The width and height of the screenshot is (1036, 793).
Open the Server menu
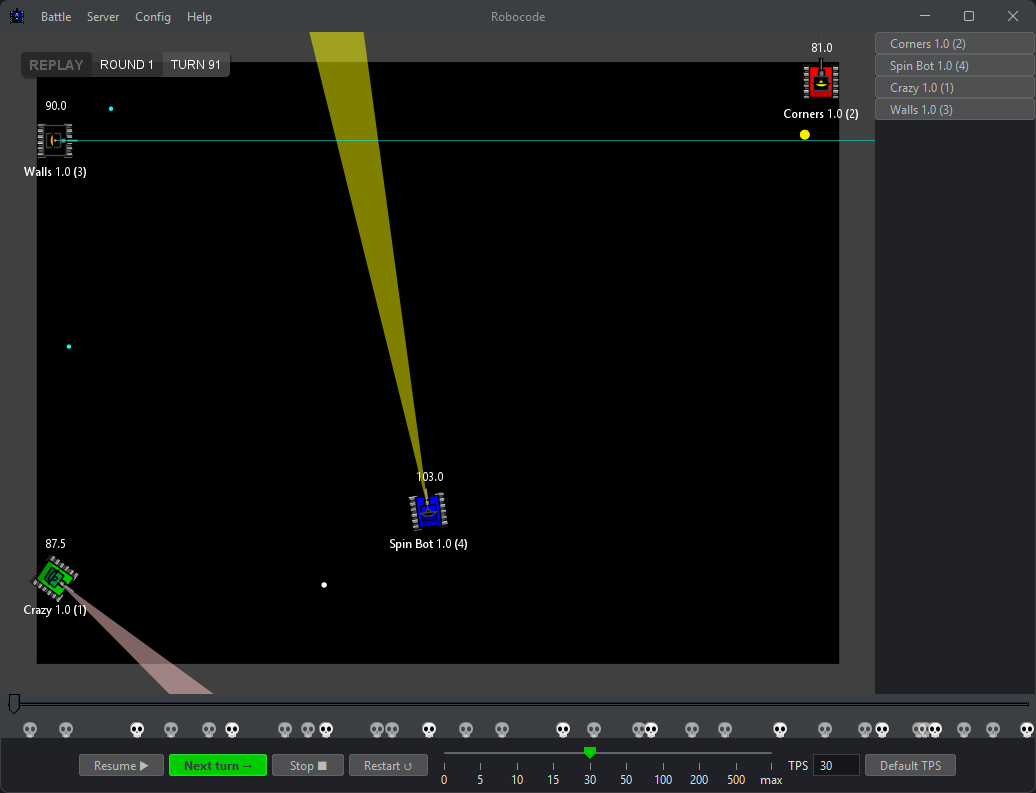102,17
